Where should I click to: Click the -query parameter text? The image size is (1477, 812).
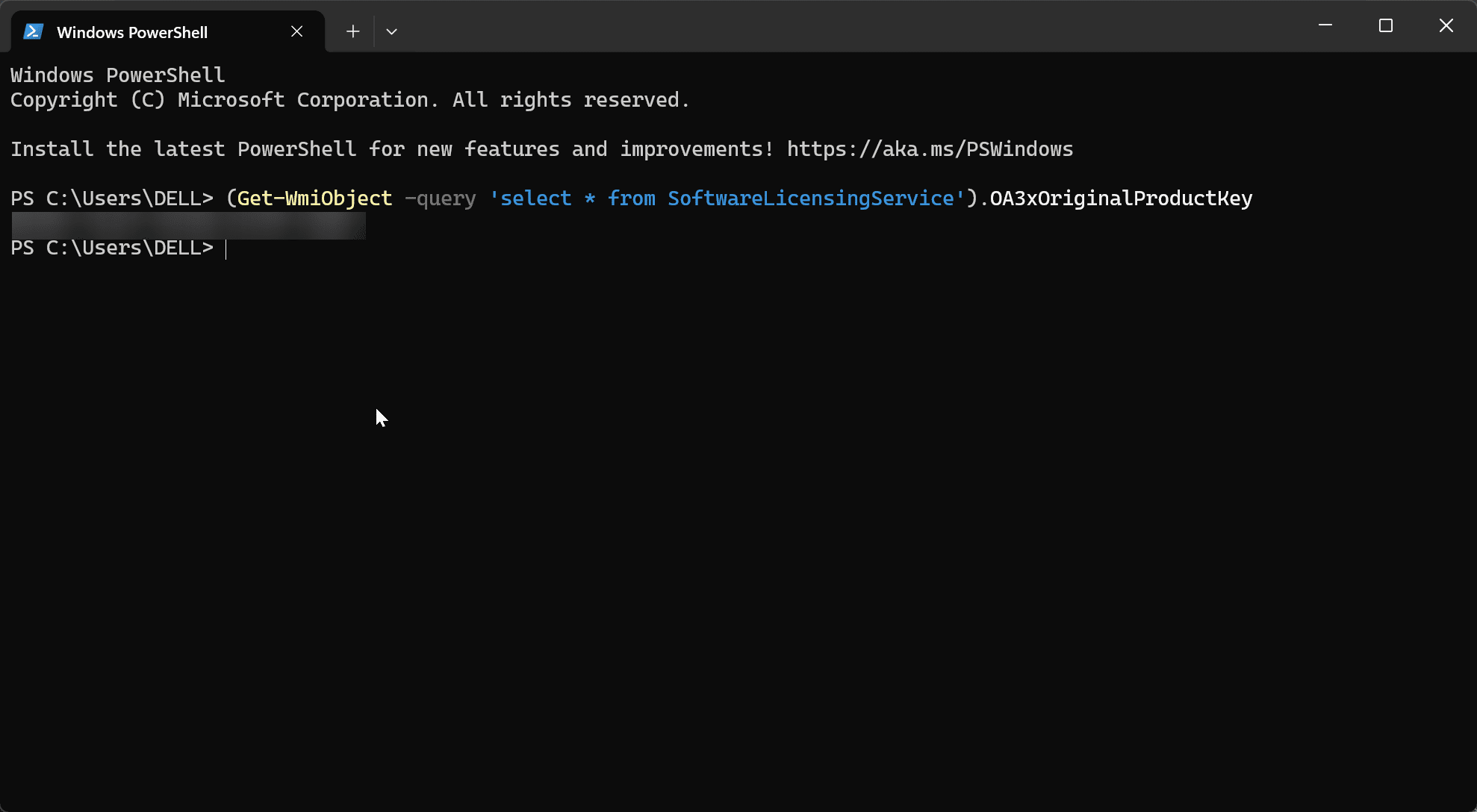coord(440,199)
